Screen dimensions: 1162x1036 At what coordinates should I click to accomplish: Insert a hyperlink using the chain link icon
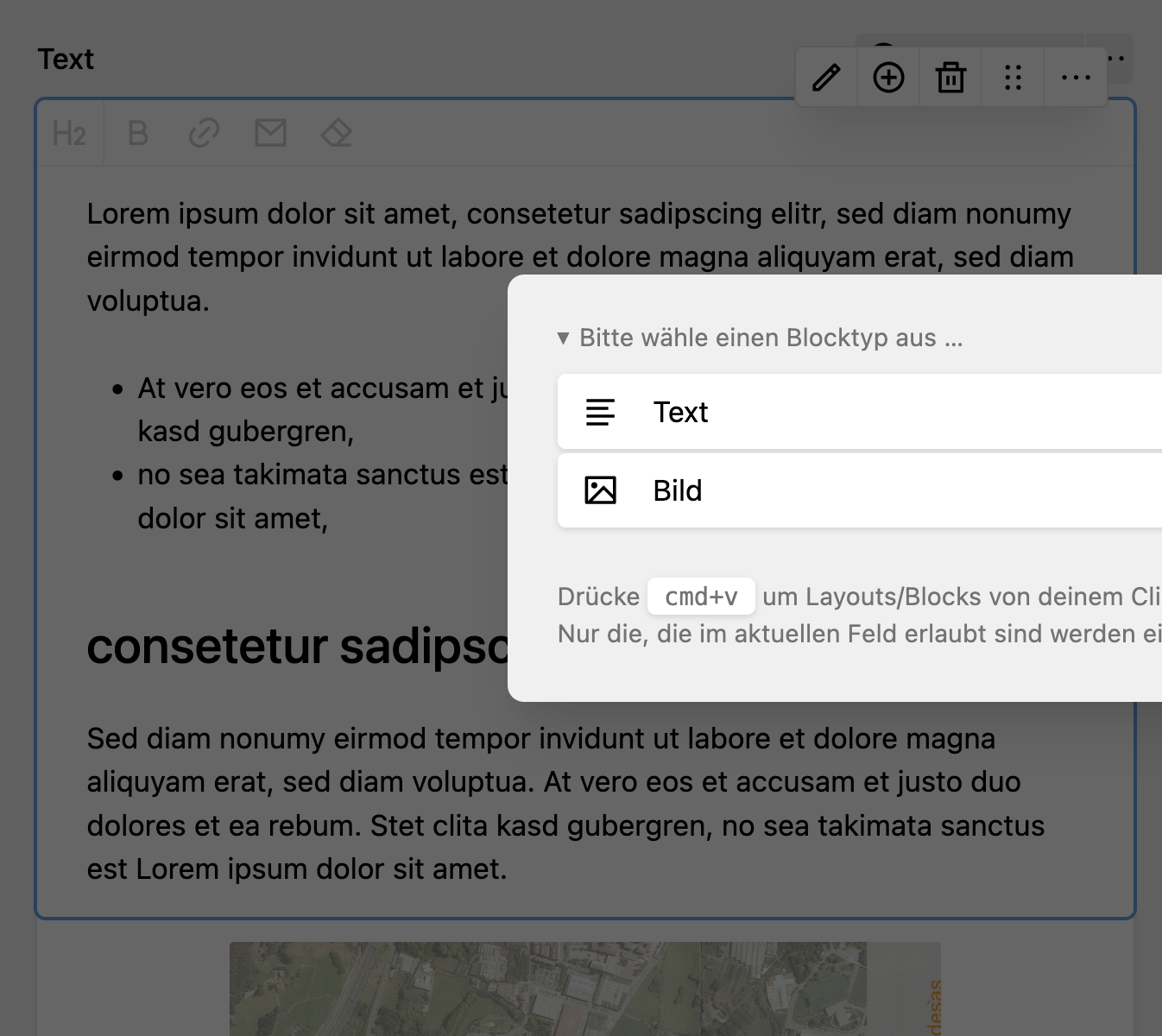204,133
